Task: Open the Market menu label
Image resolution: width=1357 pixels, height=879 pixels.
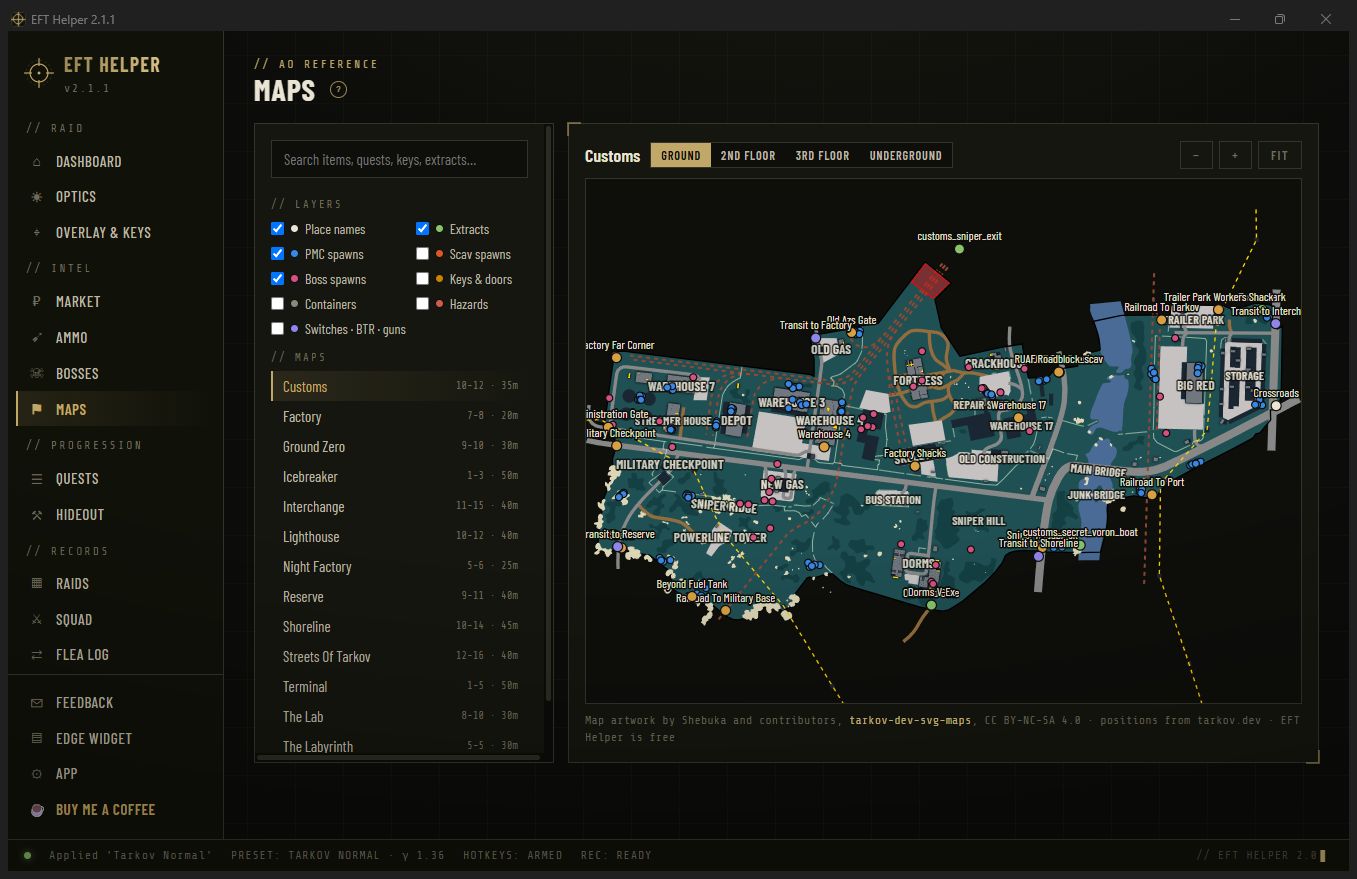Action: (78, 302)
